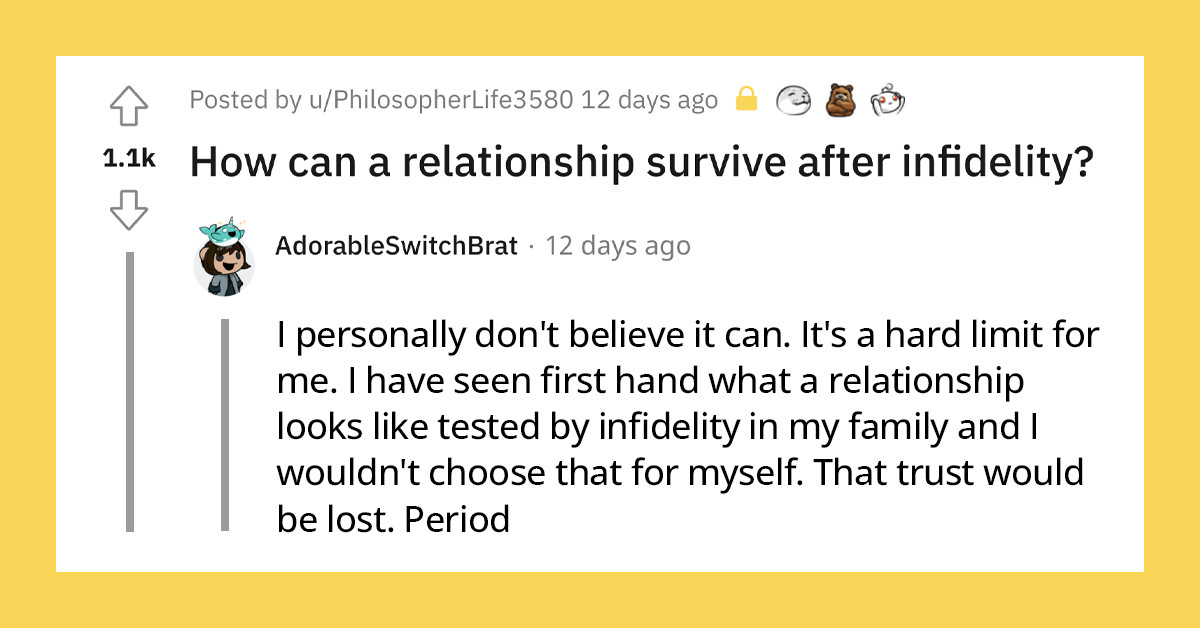Click the brooding bear award icon
The image size is (1200, 628).
coord(841,101)
